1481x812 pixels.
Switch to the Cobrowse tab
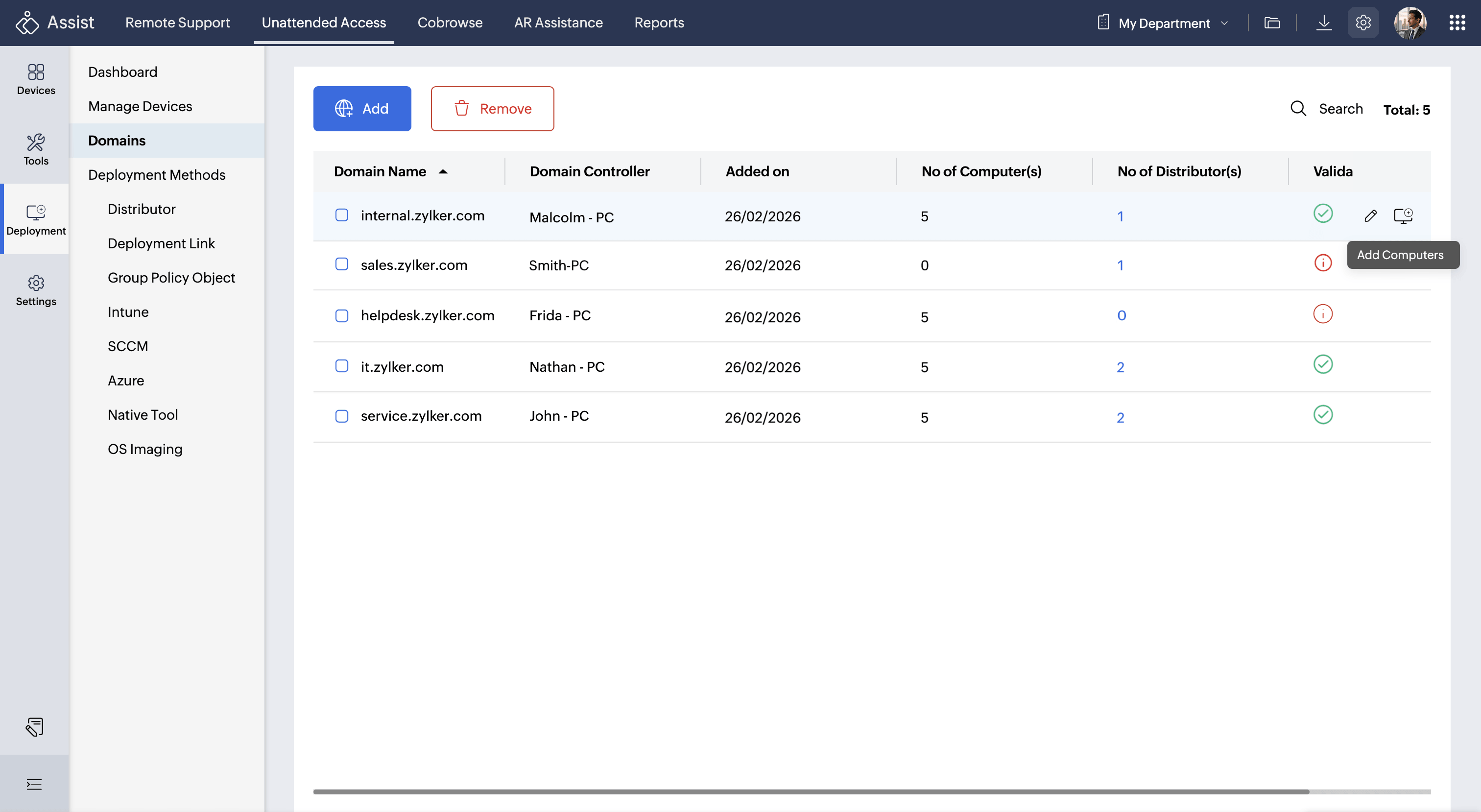pos(450,23)
